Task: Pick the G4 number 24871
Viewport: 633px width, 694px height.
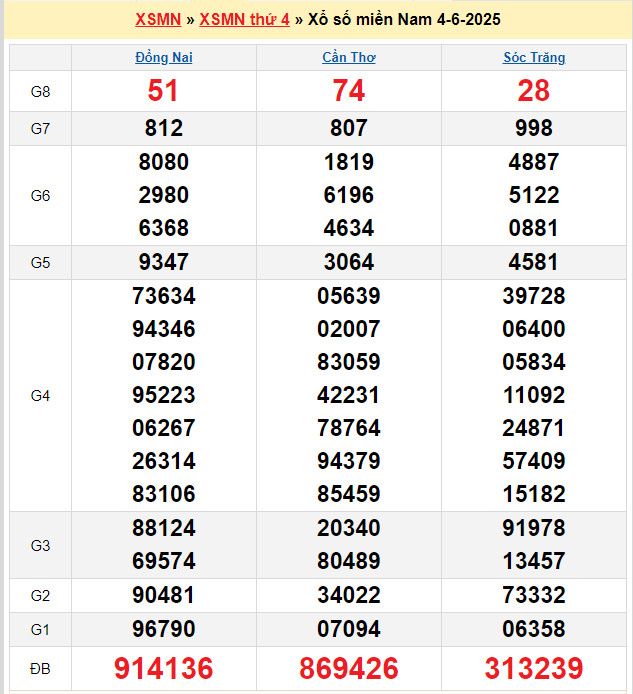Action: (534, 428)
